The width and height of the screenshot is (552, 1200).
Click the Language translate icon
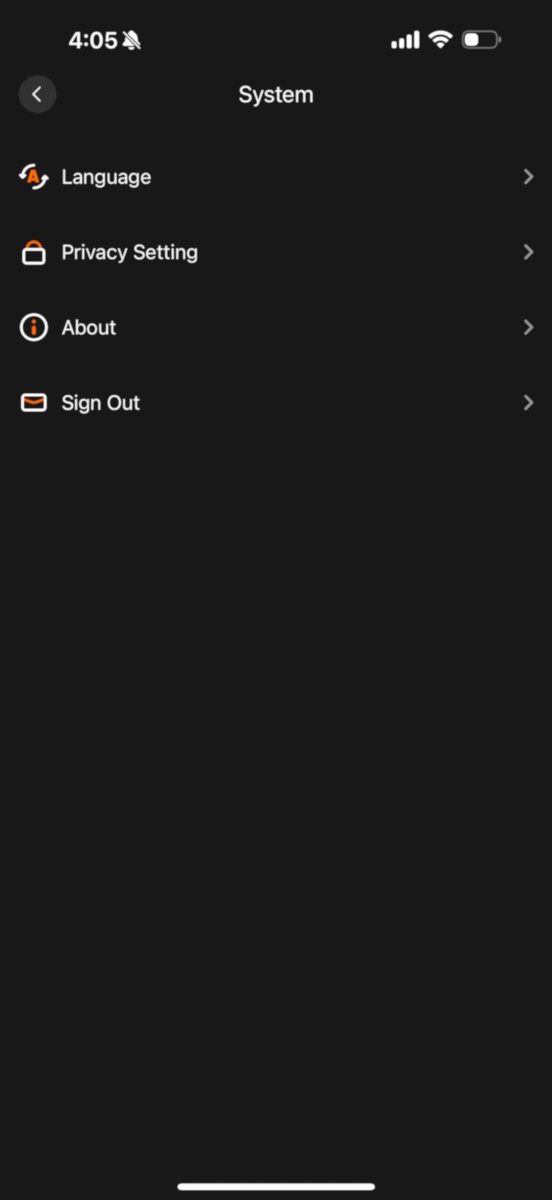tap(34, 177)
